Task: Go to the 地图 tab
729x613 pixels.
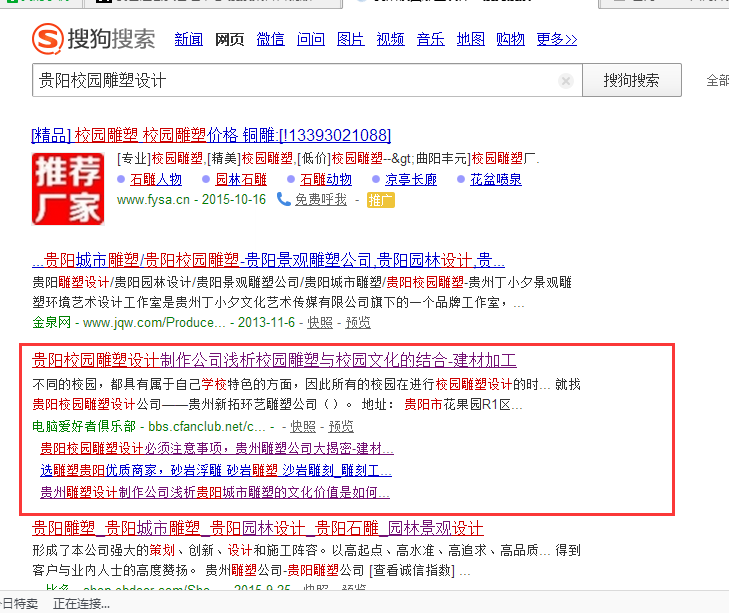Action: tap(471, 39)
